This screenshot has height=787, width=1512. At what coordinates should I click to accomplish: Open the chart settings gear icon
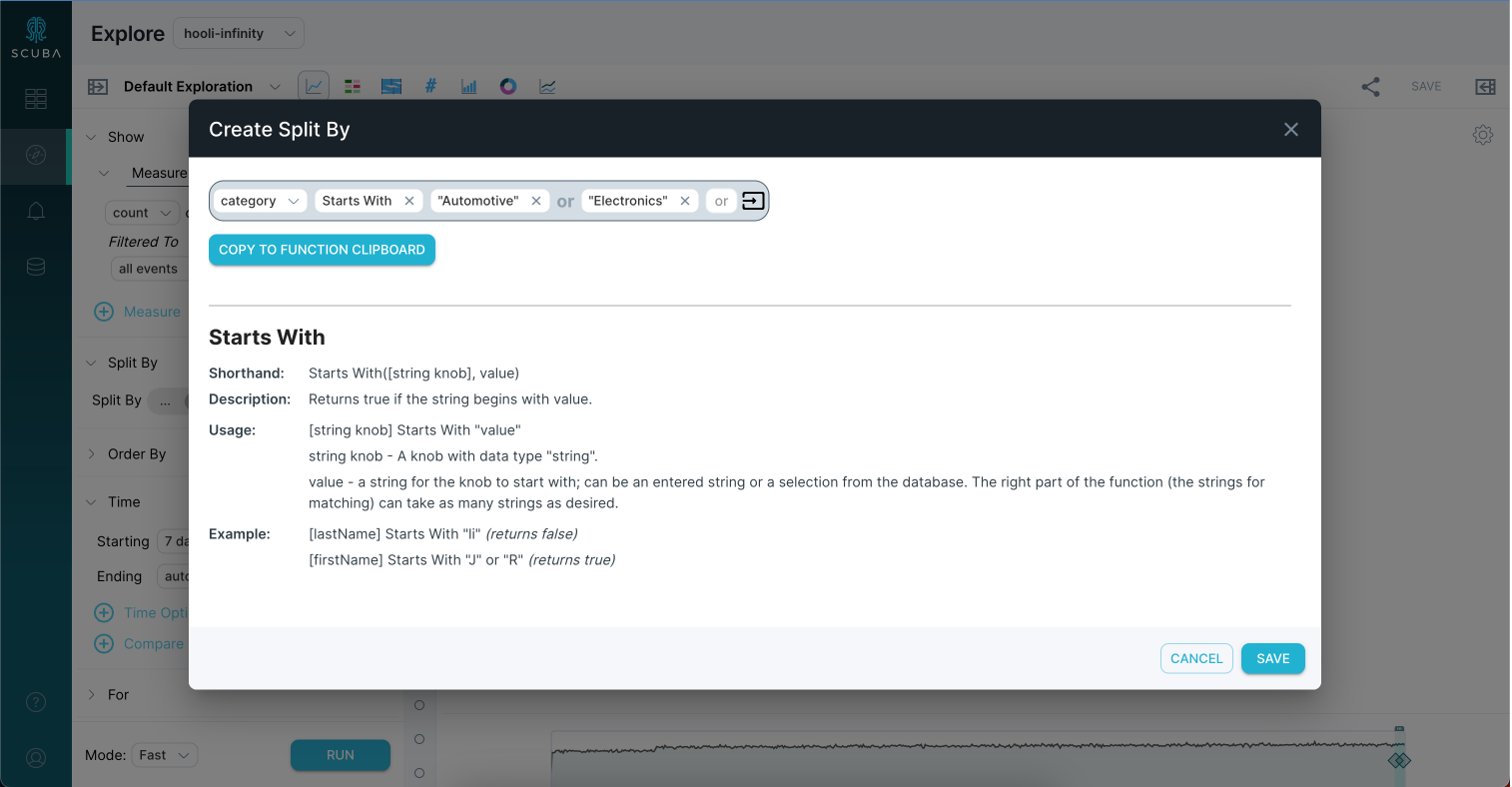coord(1483,135)
